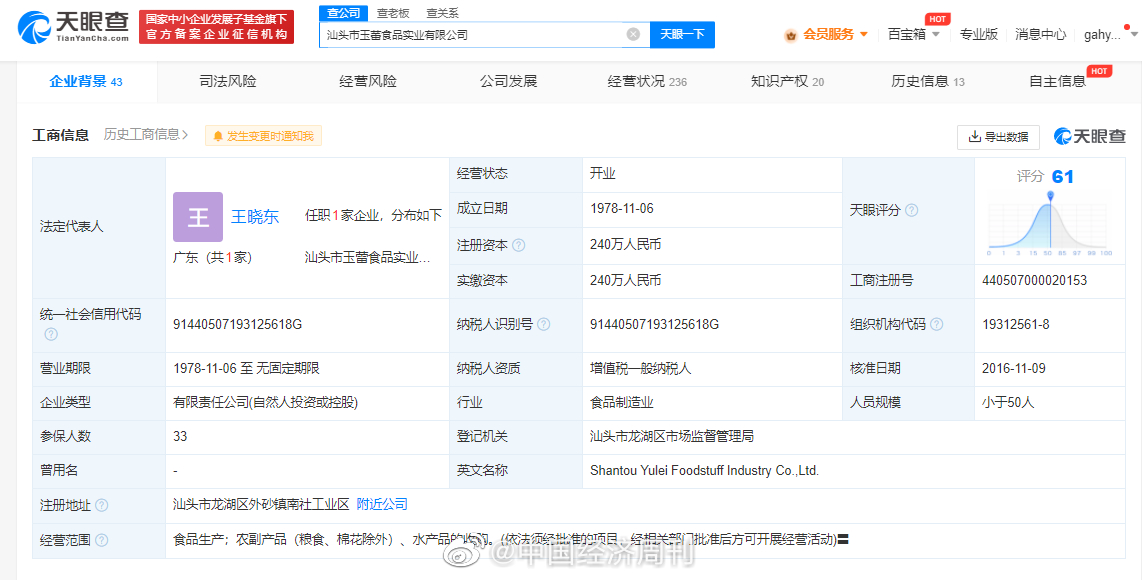1142x580 pixels.
Task: Click the purple 王 avatar of the legal representative
Action: 198,217
